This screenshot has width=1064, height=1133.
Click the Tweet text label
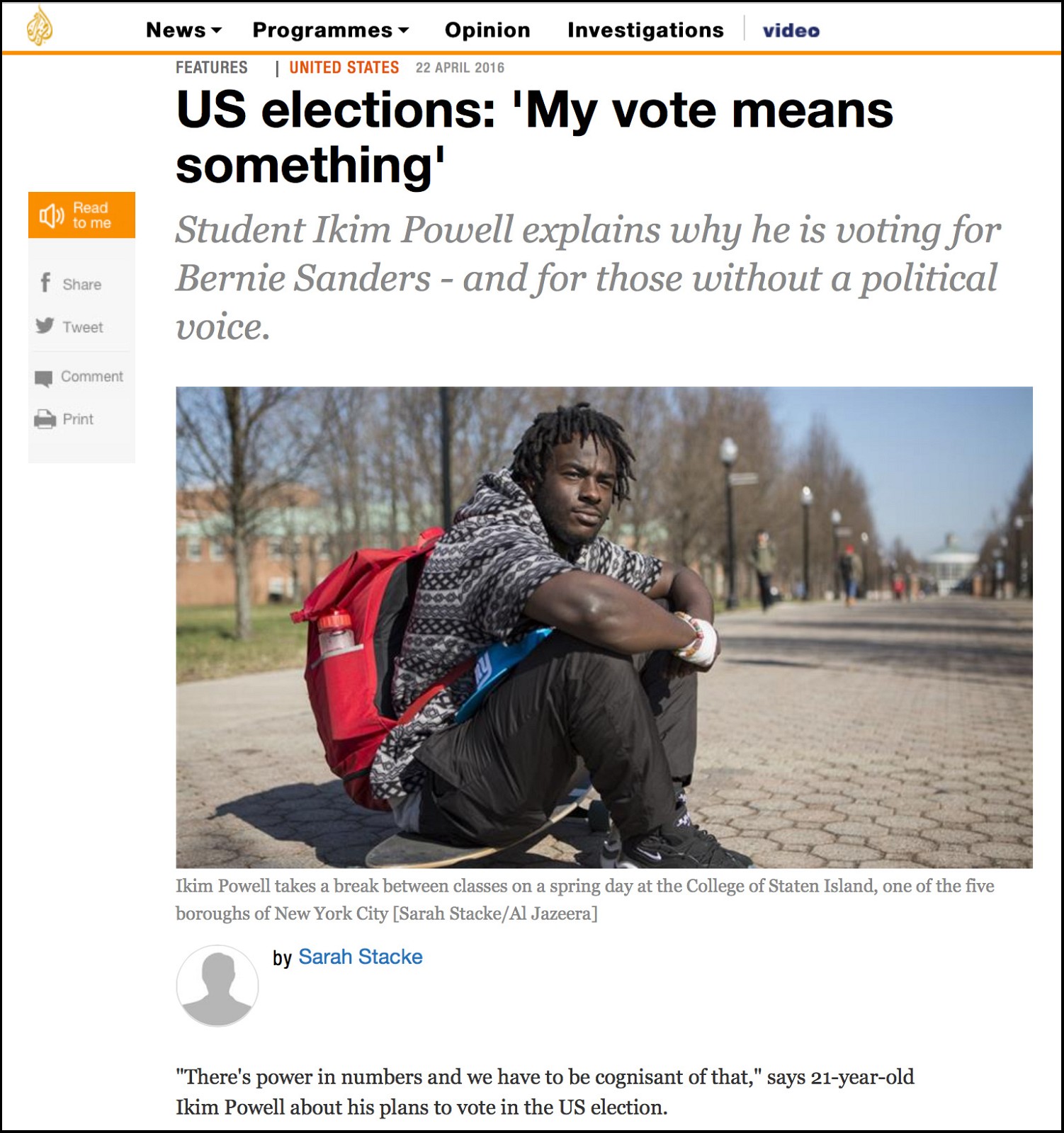tap(83, 327)
